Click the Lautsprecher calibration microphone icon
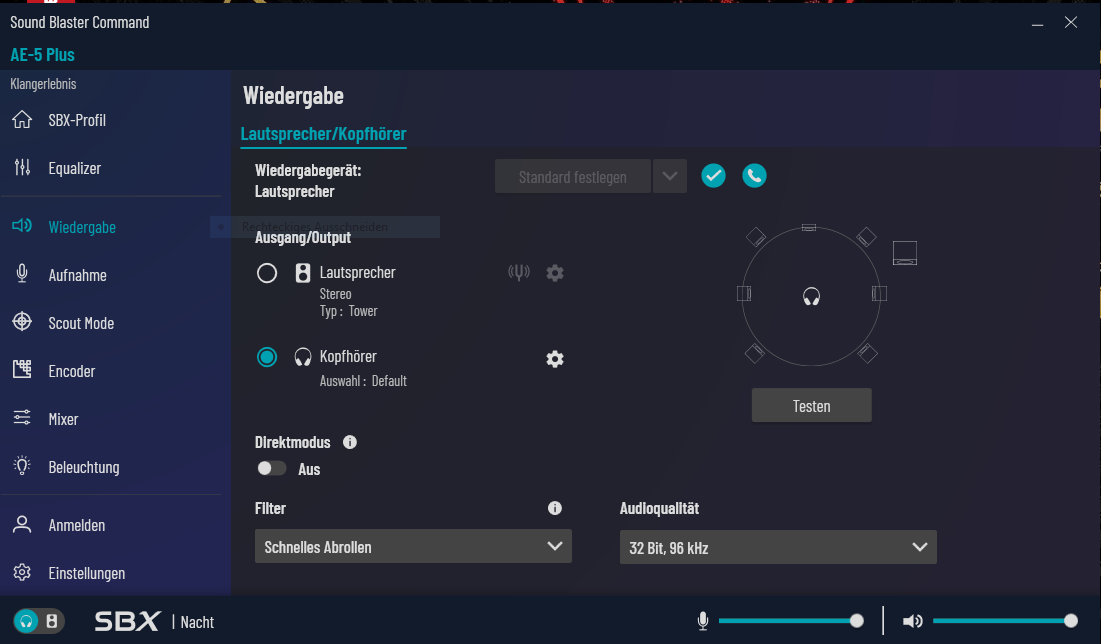Screen dimensions: 1101x644 pos(519,272)
